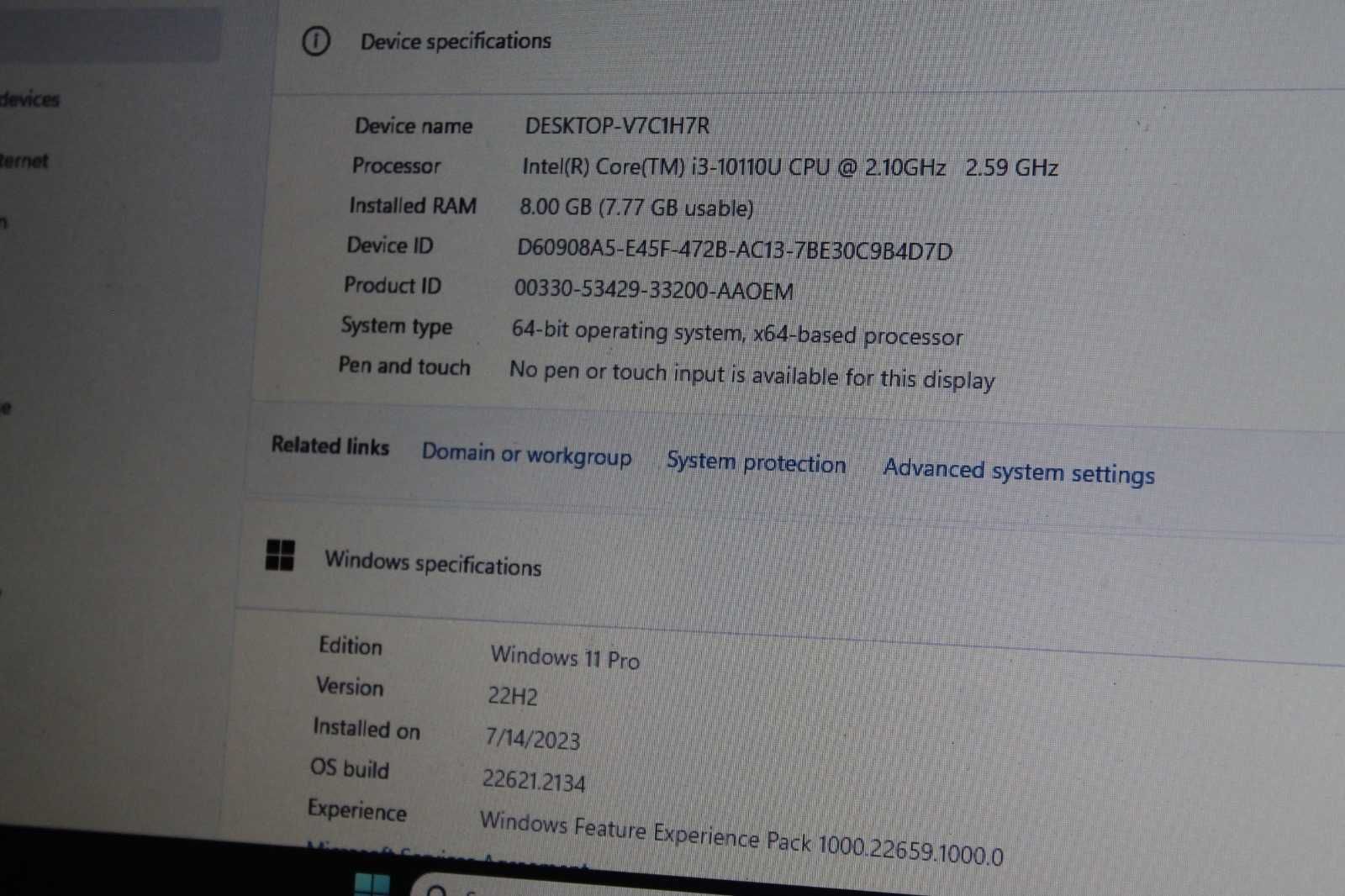The width and height of the screenshot is (1345, 896).
Task: Select the Processor value Intel Core i3-10110U
Action: click(x=789, y=166)
